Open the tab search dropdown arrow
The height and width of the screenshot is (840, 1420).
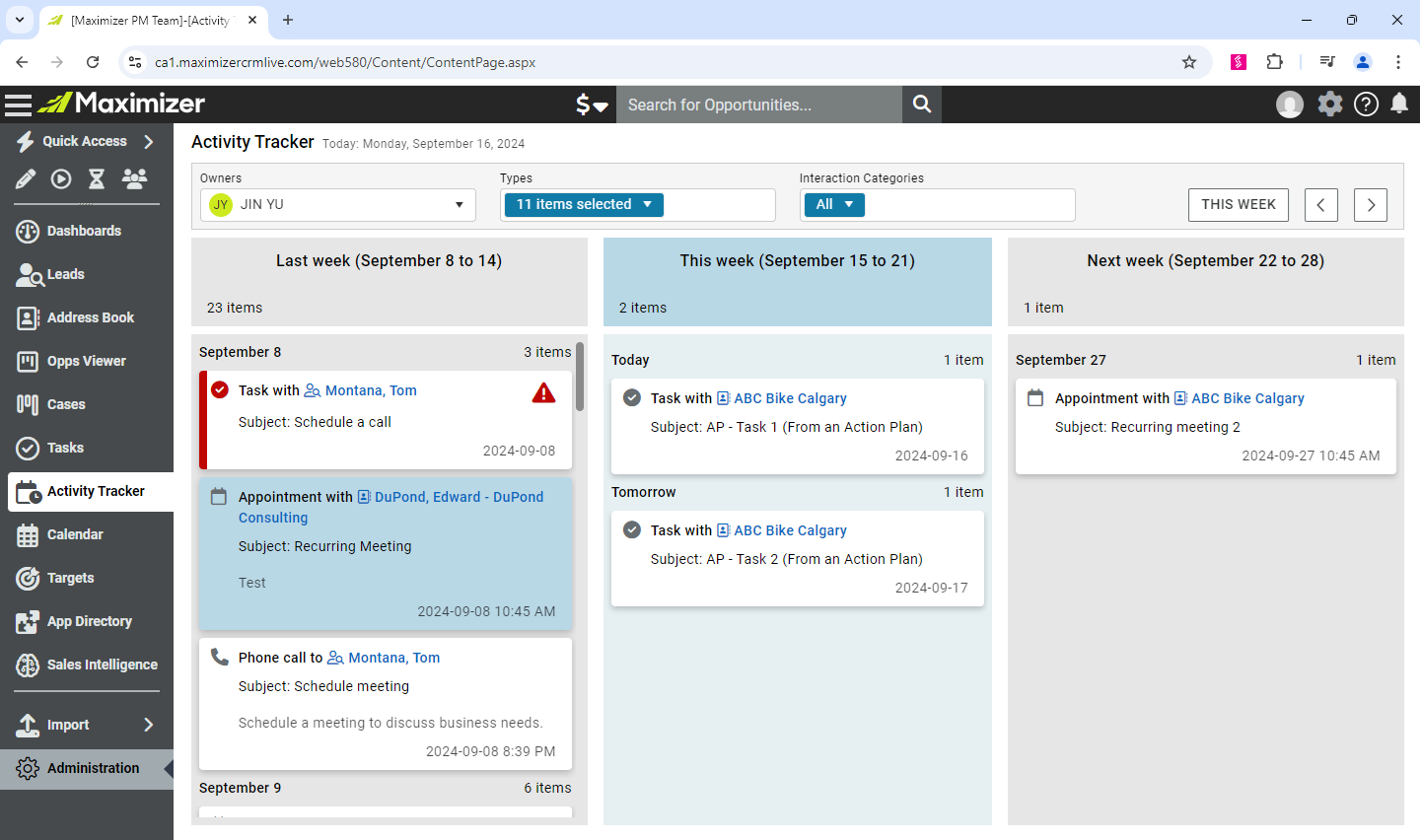19,20
